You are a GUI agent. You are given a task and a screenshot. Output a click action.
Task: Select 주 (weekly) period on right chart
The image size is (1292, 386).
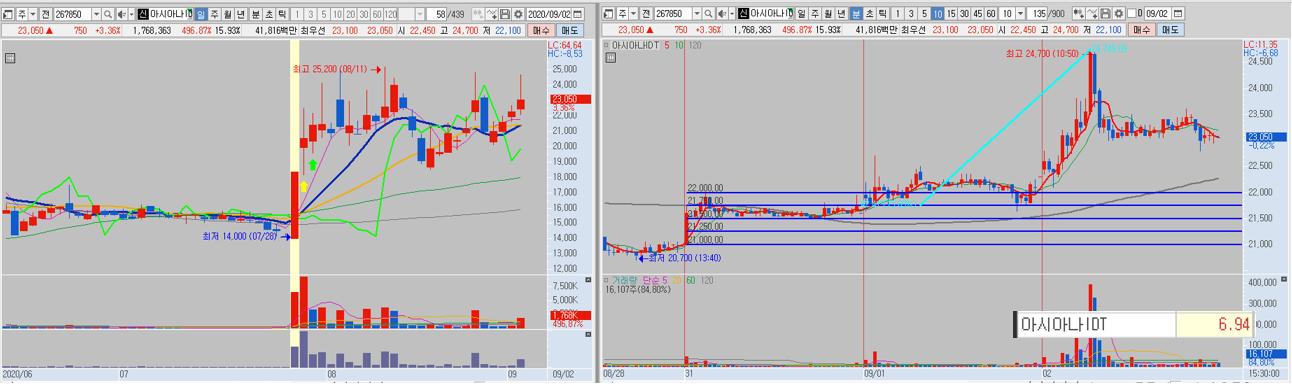[814, 14]
